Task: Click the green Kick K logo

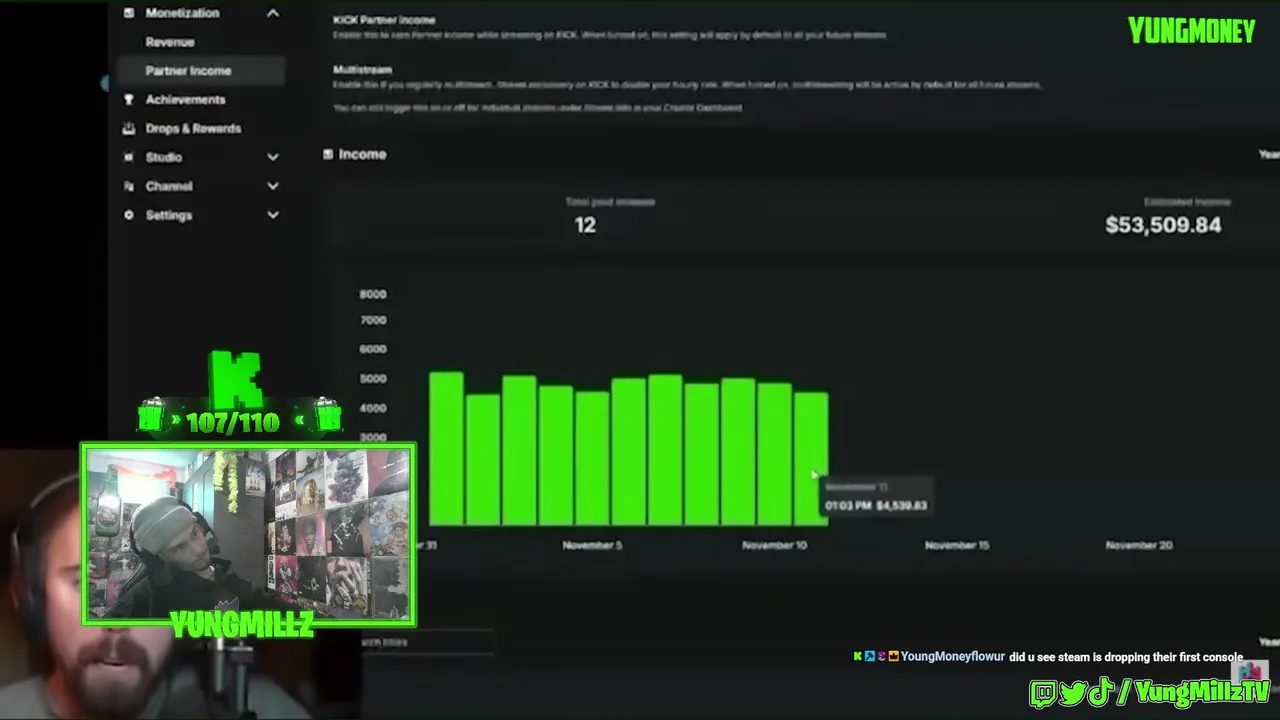Action: click(236, 379)
